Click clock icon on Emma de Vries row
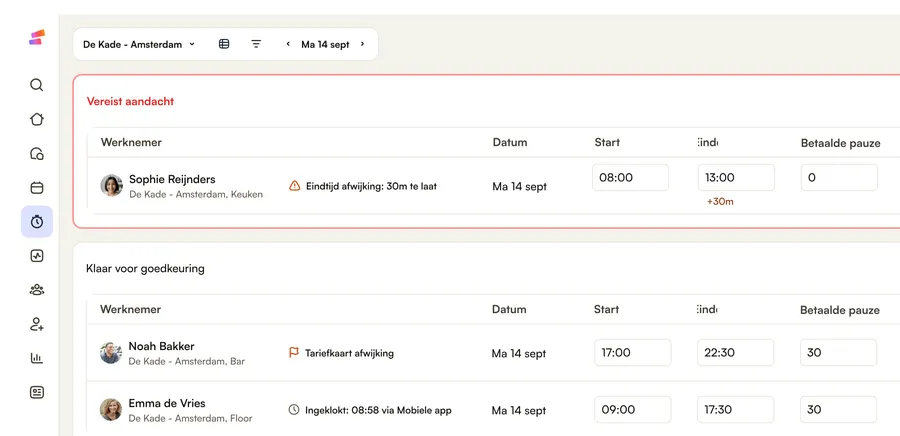Screen dimensions: 900x436 pyautogui.click(x=294, y=410)
